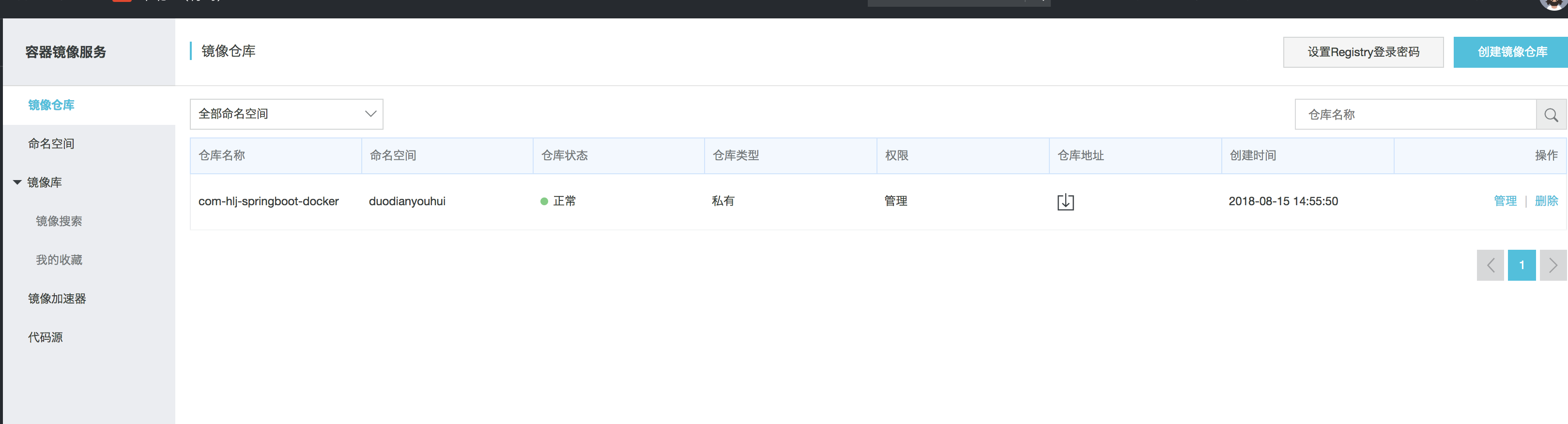Select page 1 in pagination
The image size is (1568, 424).
click(1521, 265)
